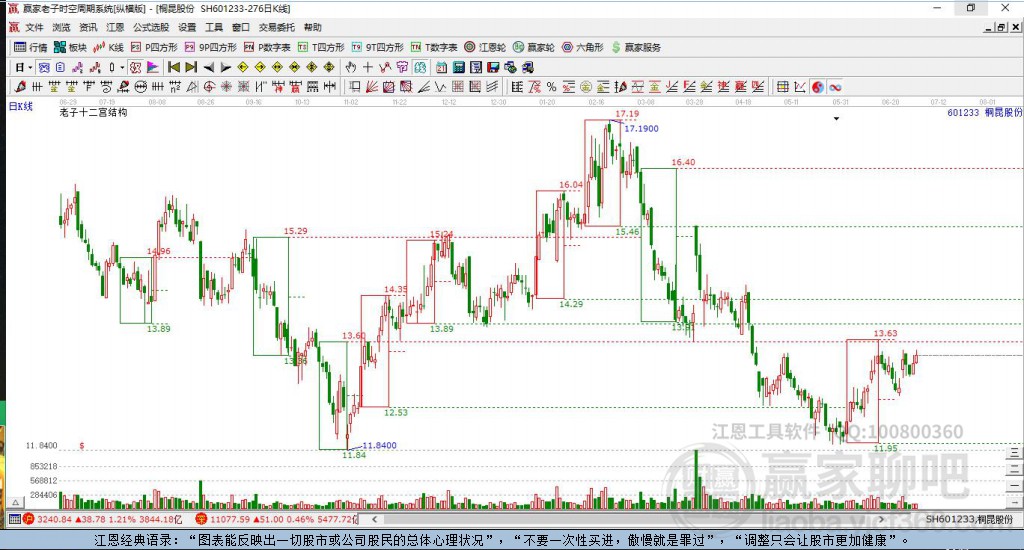Click the colorful flag icon

[153, 67]
